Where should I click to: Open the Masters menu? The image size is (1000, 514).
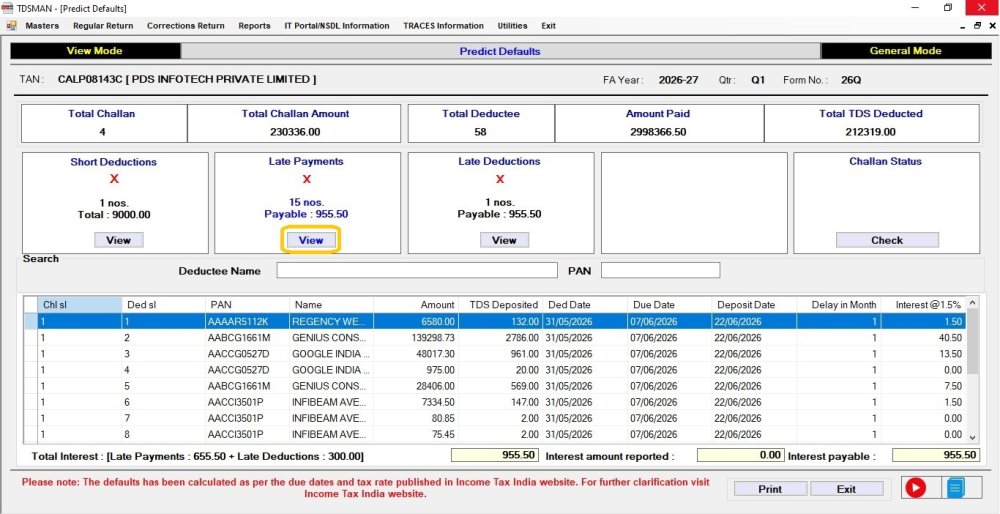(42, 26)
